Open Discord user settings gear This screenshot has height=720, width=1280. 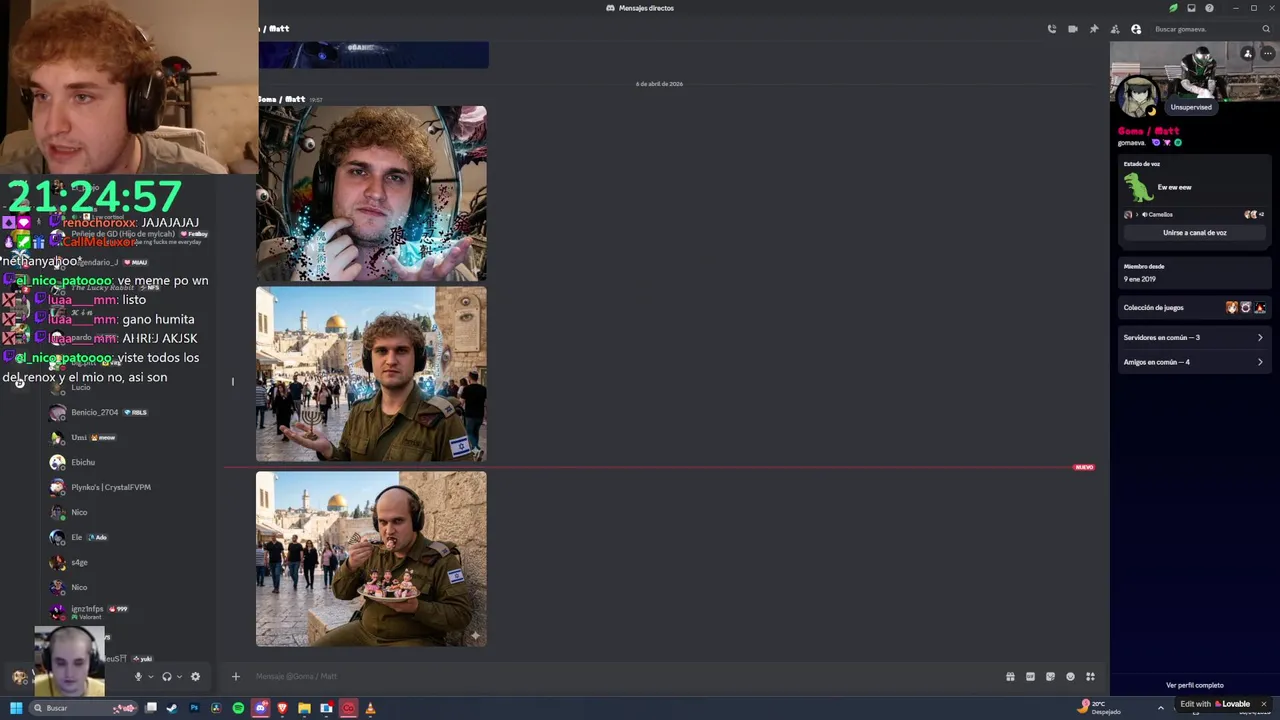(195, 677)
